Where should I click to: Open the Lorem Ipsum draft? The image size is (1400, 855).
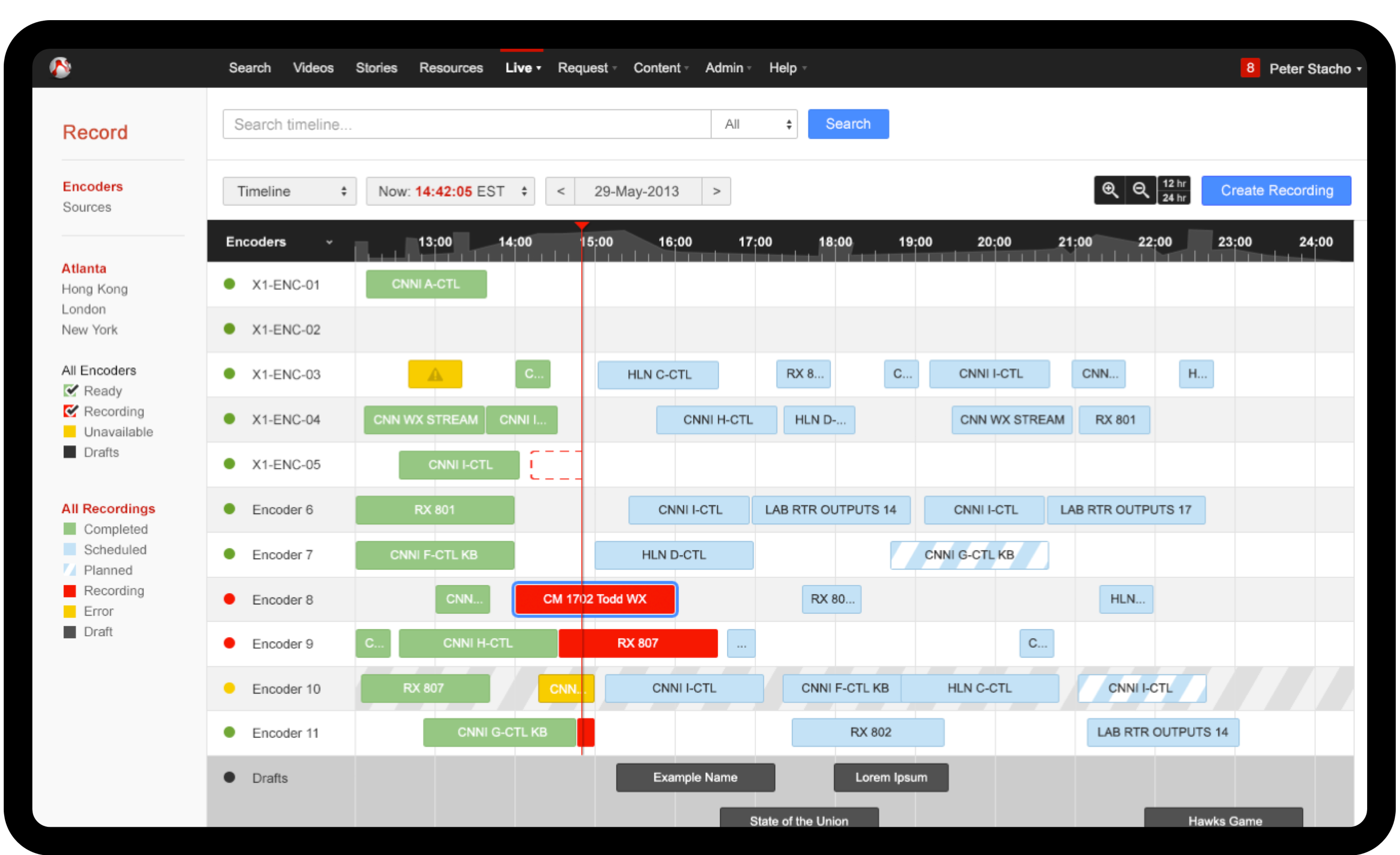coord(891,777)
